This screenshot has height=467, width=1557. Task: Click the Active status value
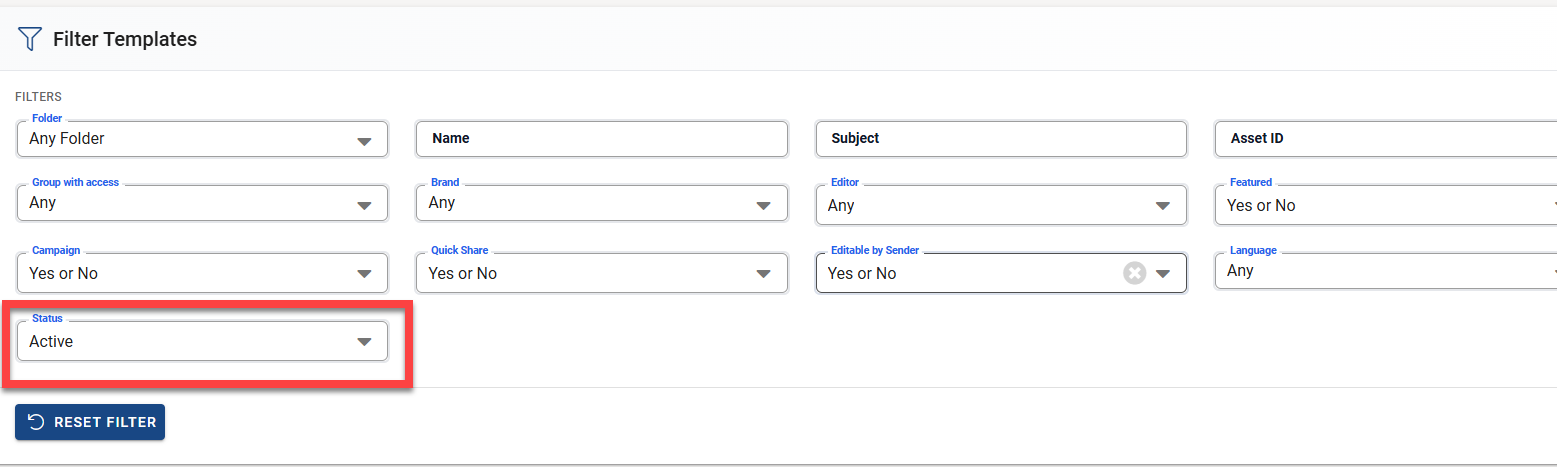click(x=51, y=341)
